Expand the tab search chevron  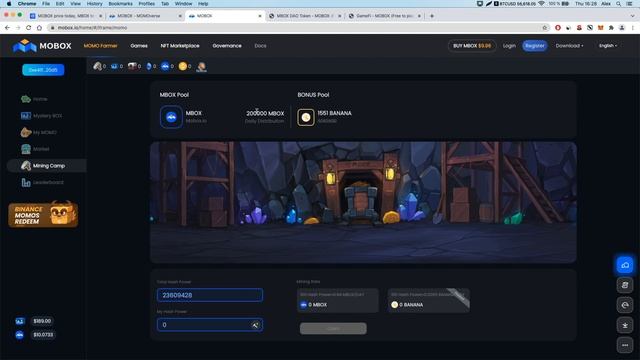point(633,16)
